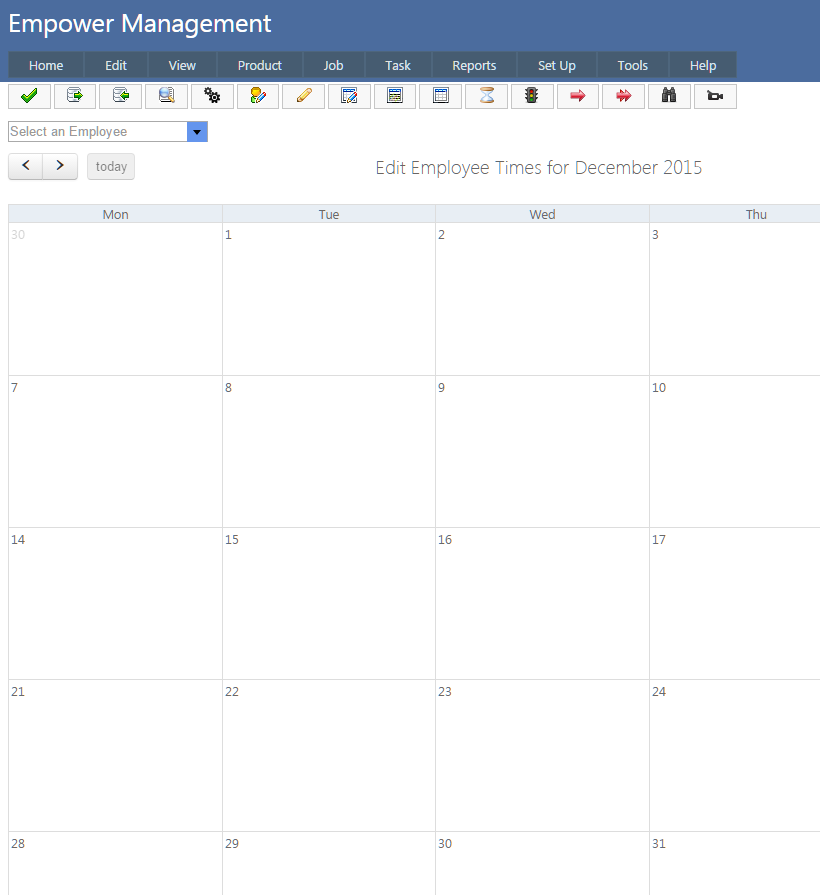Go to the previous month
This screenshot has width=820, height=895.
point(26,166)
